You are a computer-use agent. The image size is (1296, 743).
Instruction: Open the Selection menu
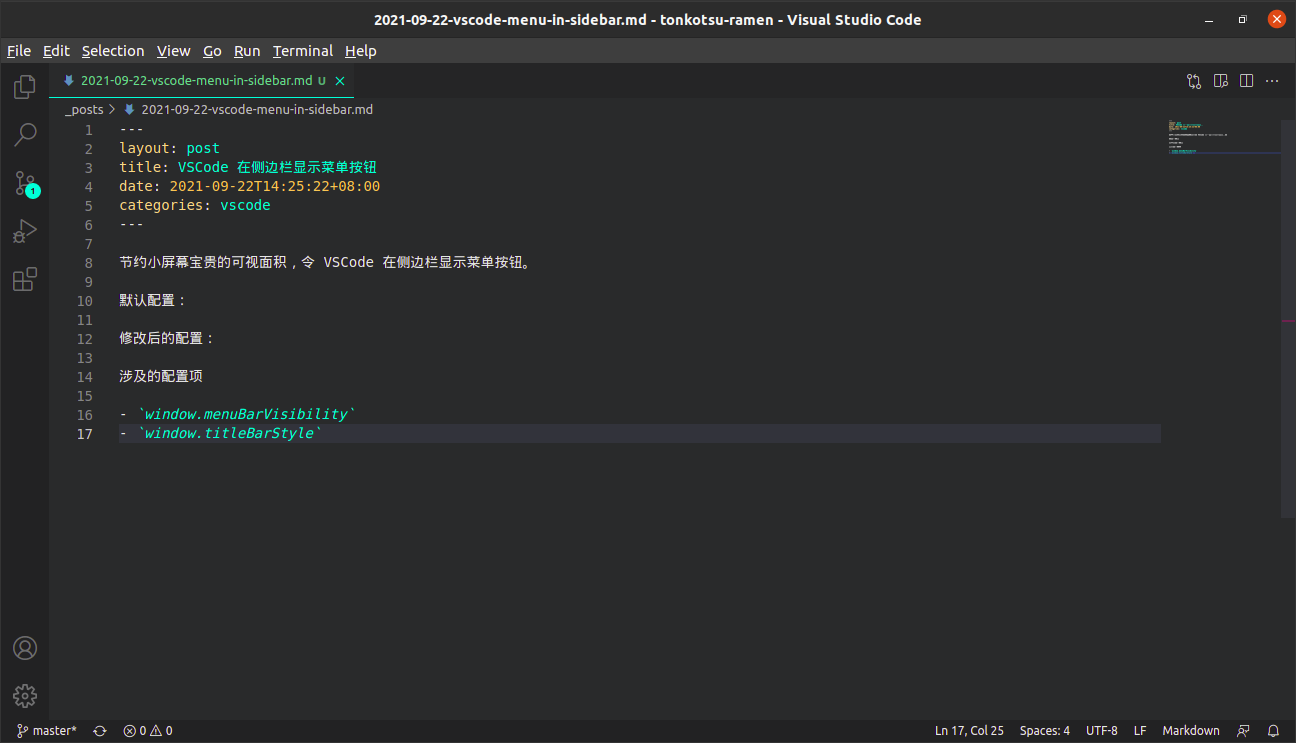[113, 51]
